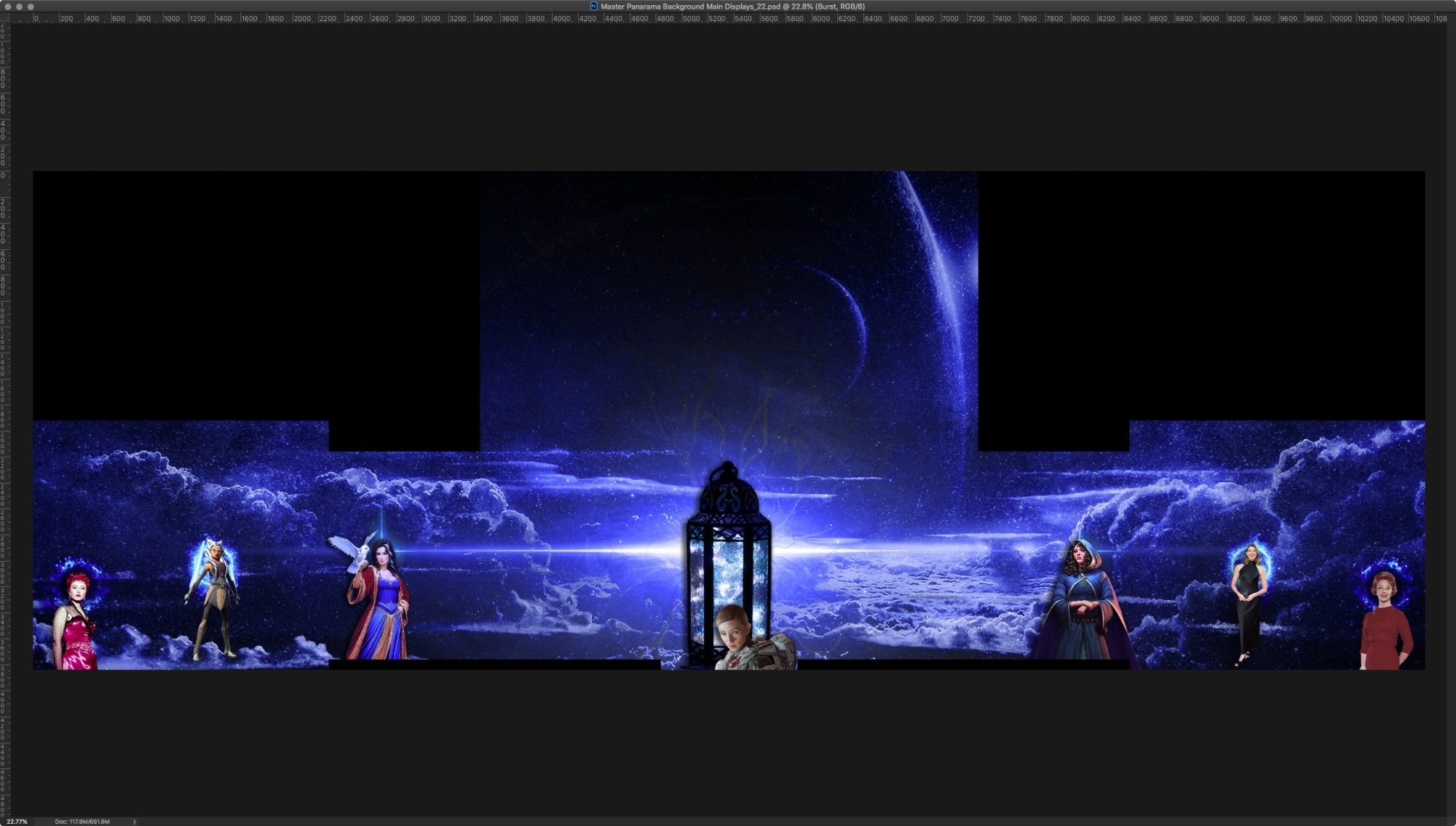Click the Doc size readout in status bar
The image size is (1456, 826).
pyautogui.click(x=82, y=822)
